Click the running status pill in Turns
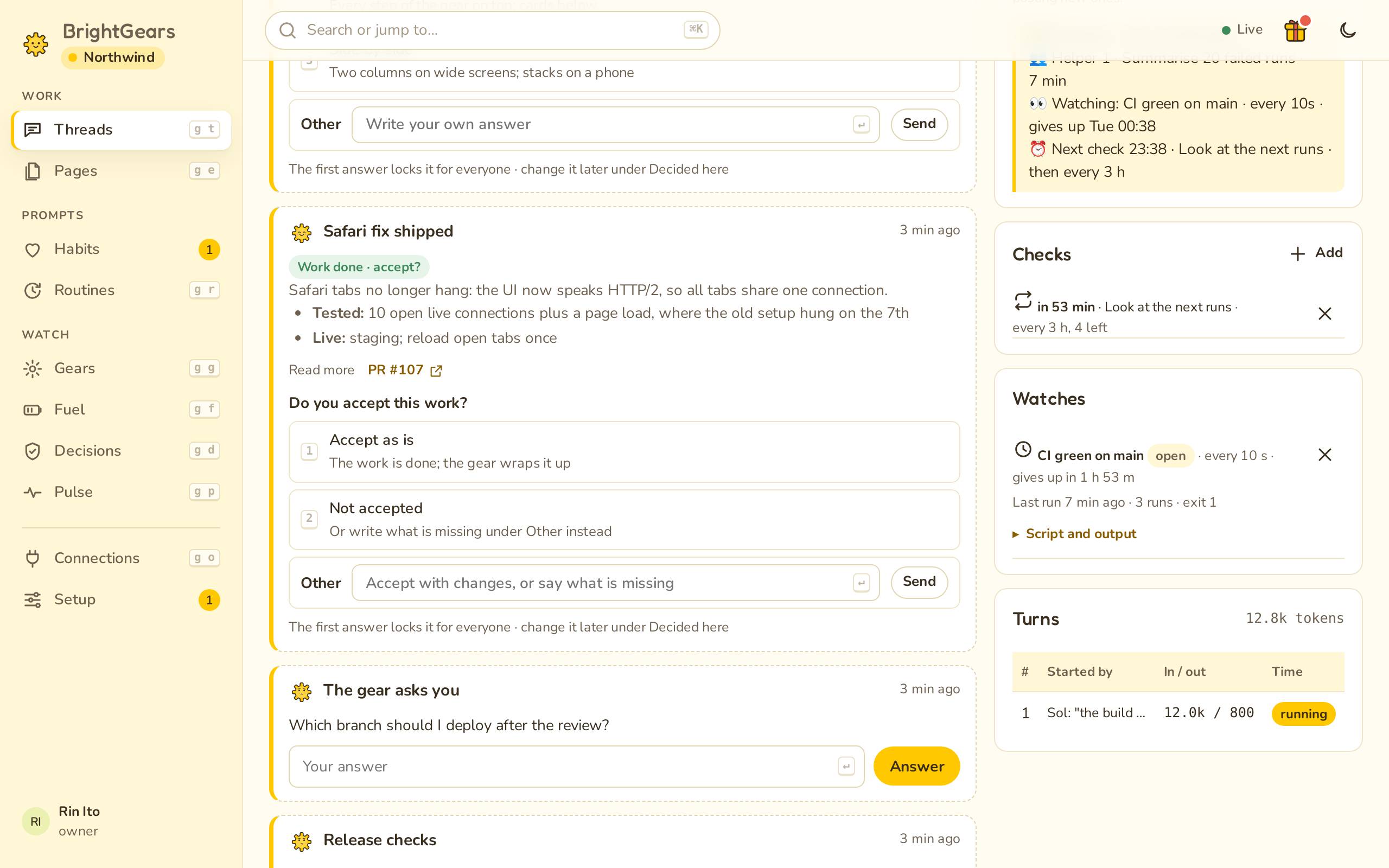Image resolution: width=1389 pixels, height=868 pixels. pos(1303,714)
